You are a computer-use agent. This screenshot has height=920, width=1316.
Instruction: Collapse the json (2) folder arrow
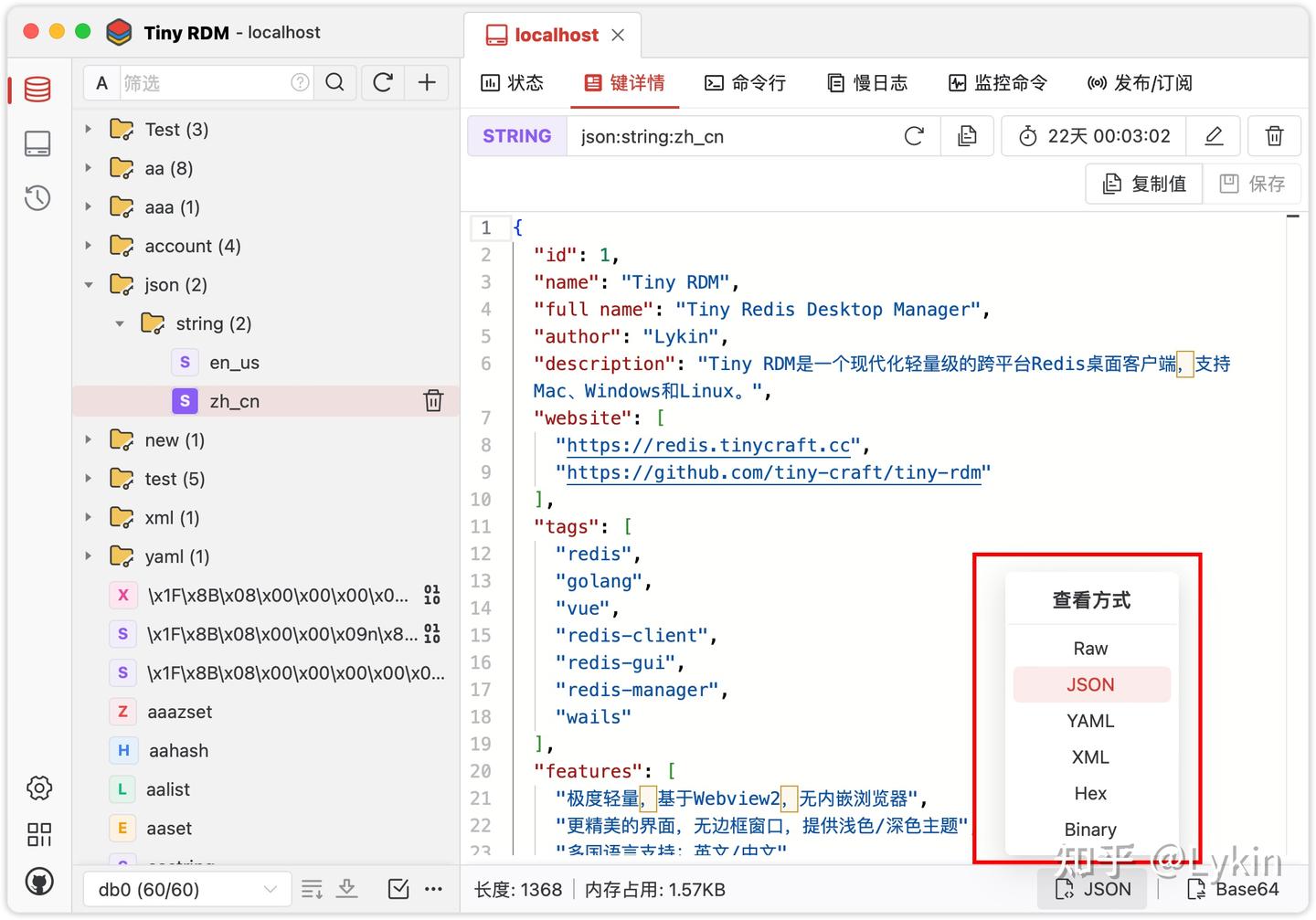pos(89,285)
